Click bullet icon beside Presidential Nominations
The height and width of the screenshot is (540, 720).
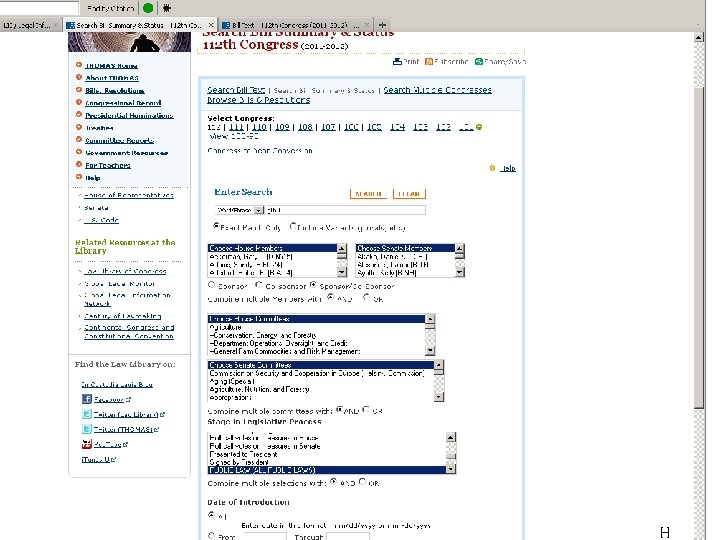pos(79,114)
